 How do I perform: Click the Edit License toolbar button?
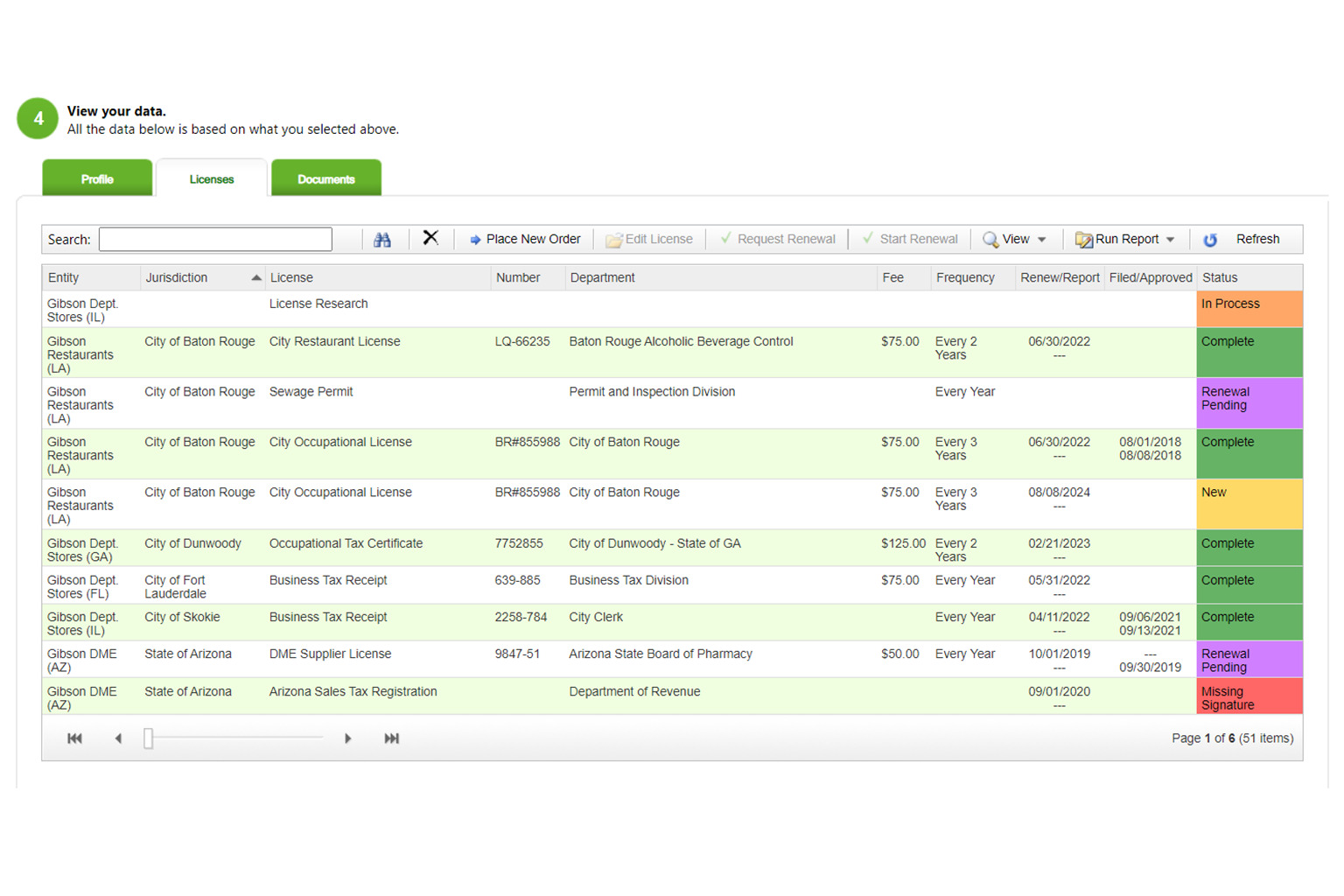[x=649, y=240]
